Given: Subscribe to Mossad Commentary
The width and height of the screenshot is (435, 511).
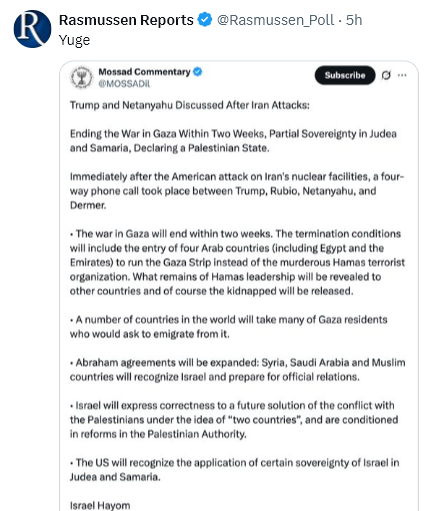Looking at the screenshot, I should click(345, 75).
